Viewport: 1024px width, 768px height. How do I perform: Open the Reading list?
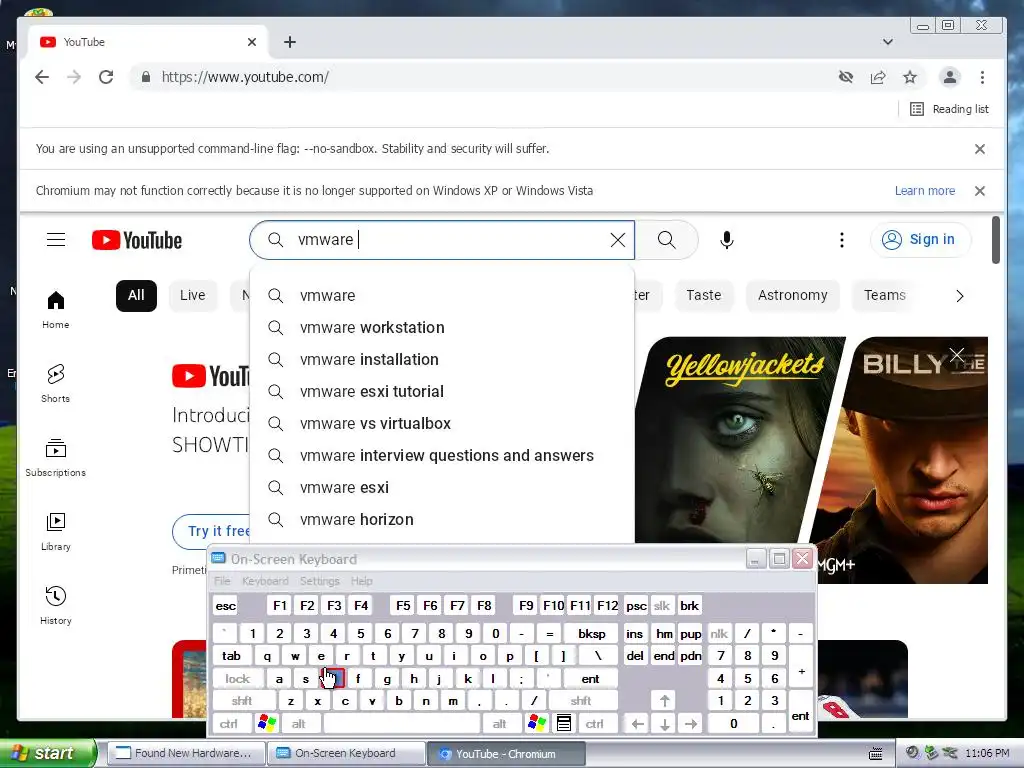(949, 109)
